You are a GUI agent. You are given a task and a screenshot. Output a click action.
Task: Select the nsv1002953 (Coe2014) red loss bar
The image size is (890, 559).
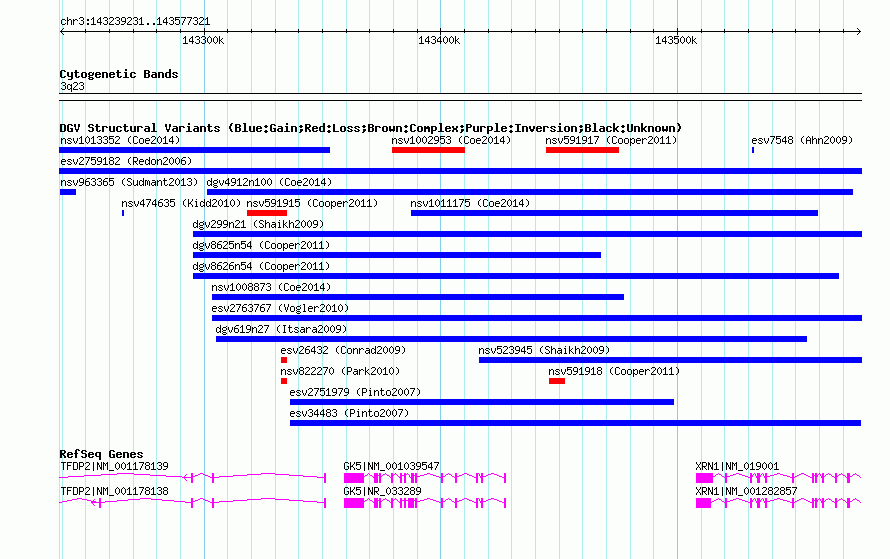click(428, 150)
